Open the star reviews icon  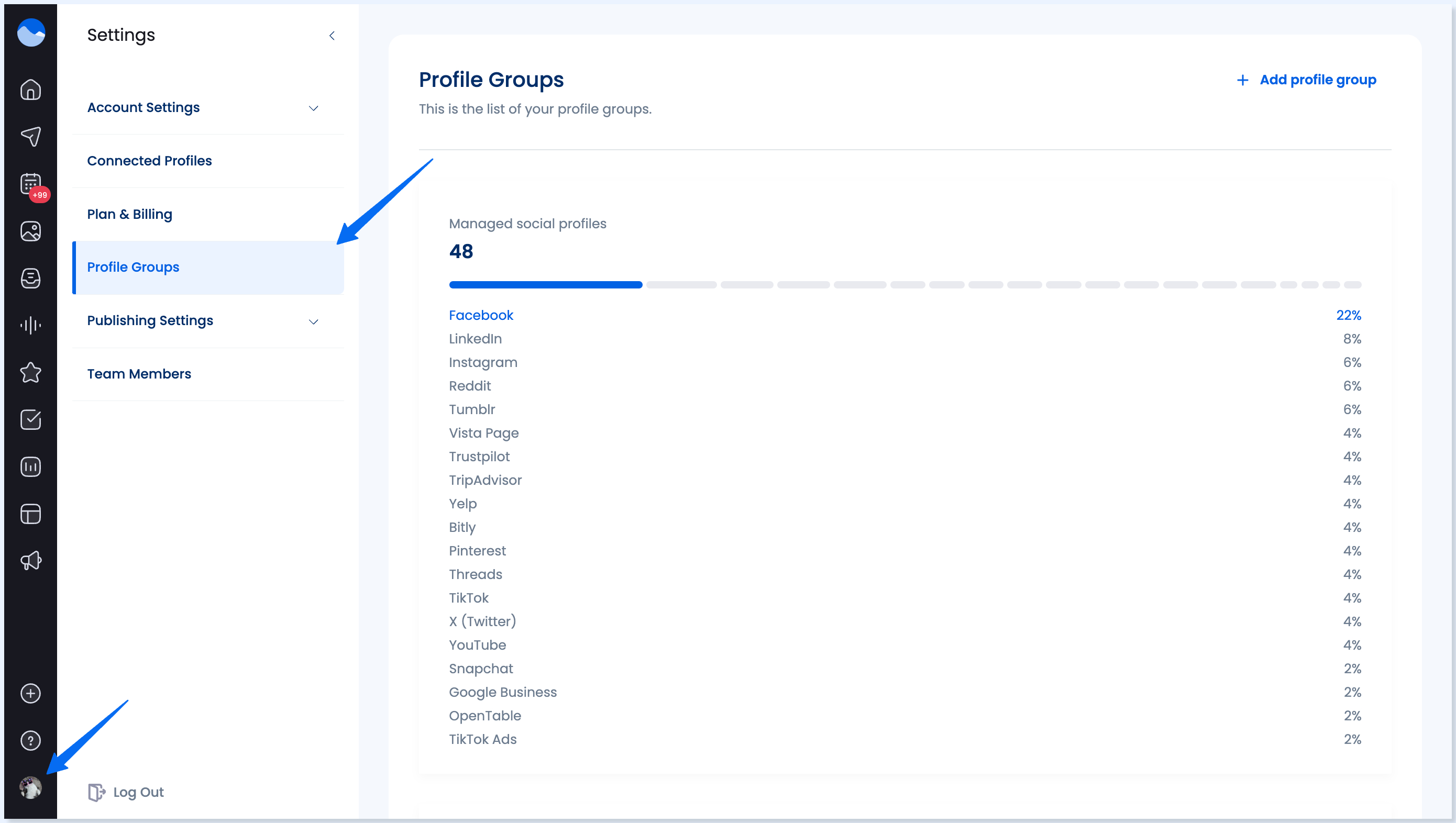(x=30, y=373)
